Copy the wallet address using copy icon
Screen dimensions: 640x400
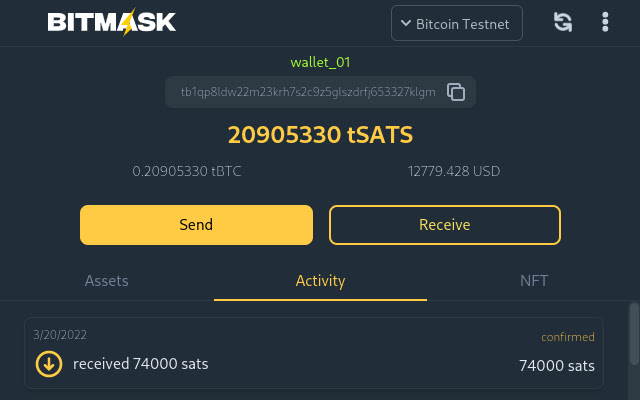(456, 92)
